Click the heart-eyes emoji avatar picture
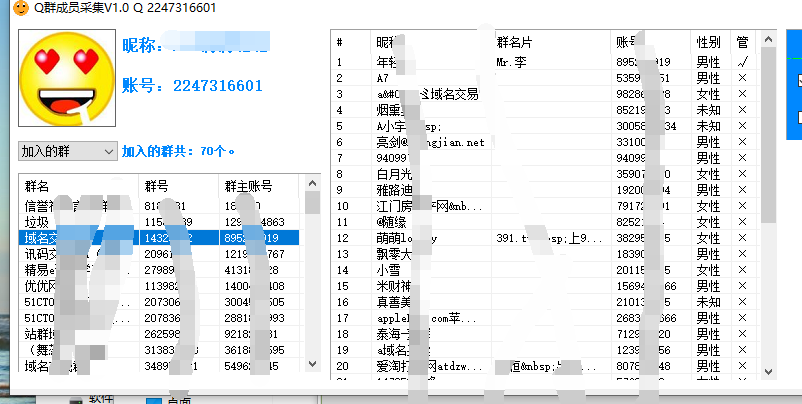The height and width of the screenshot is (404, 802). (67, 78)
